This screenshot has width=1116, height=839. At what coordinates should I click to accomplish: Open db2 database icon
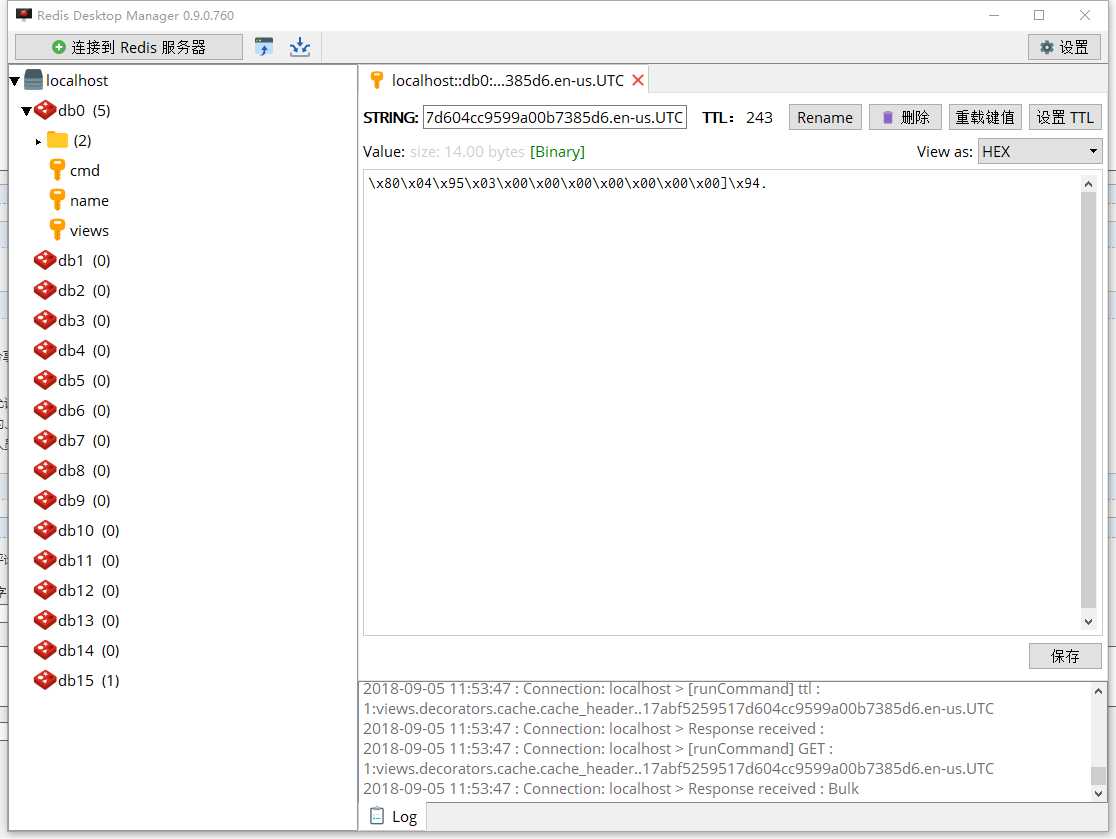45,290
